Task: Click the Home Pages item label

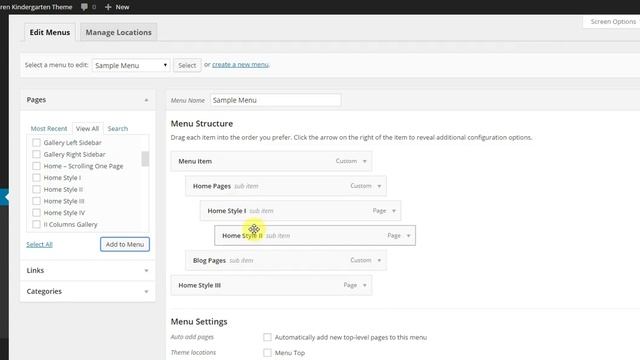Action: (212, 186)
